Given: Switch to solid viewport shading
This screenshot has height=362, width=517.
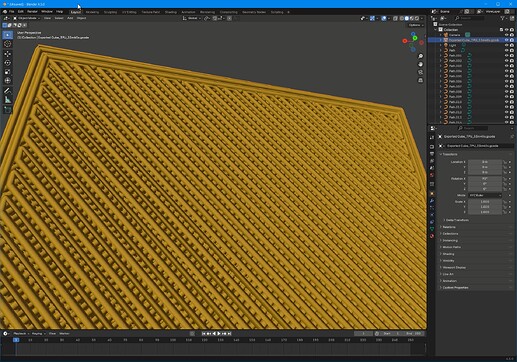Looking at the screenshot, I should (x=406, y=18).
